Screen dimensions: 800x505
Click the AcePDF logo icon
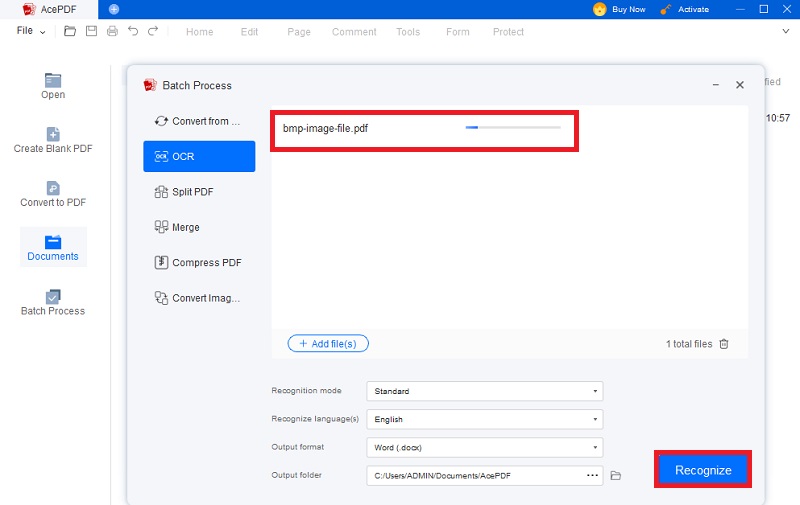coord(29,9)
